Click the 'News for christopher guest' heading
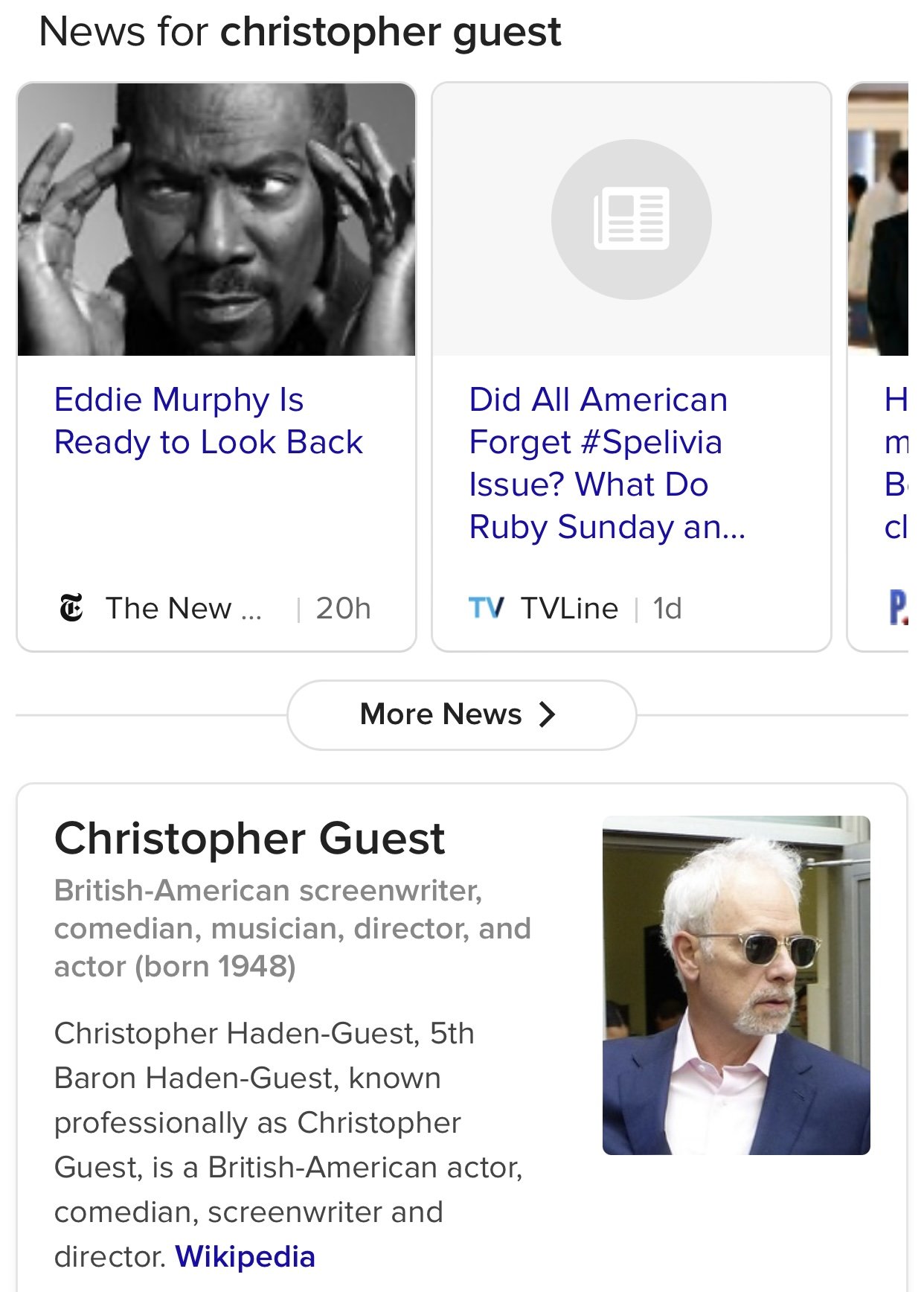This screenshot has width=924, height=1292. coord(300,31)
